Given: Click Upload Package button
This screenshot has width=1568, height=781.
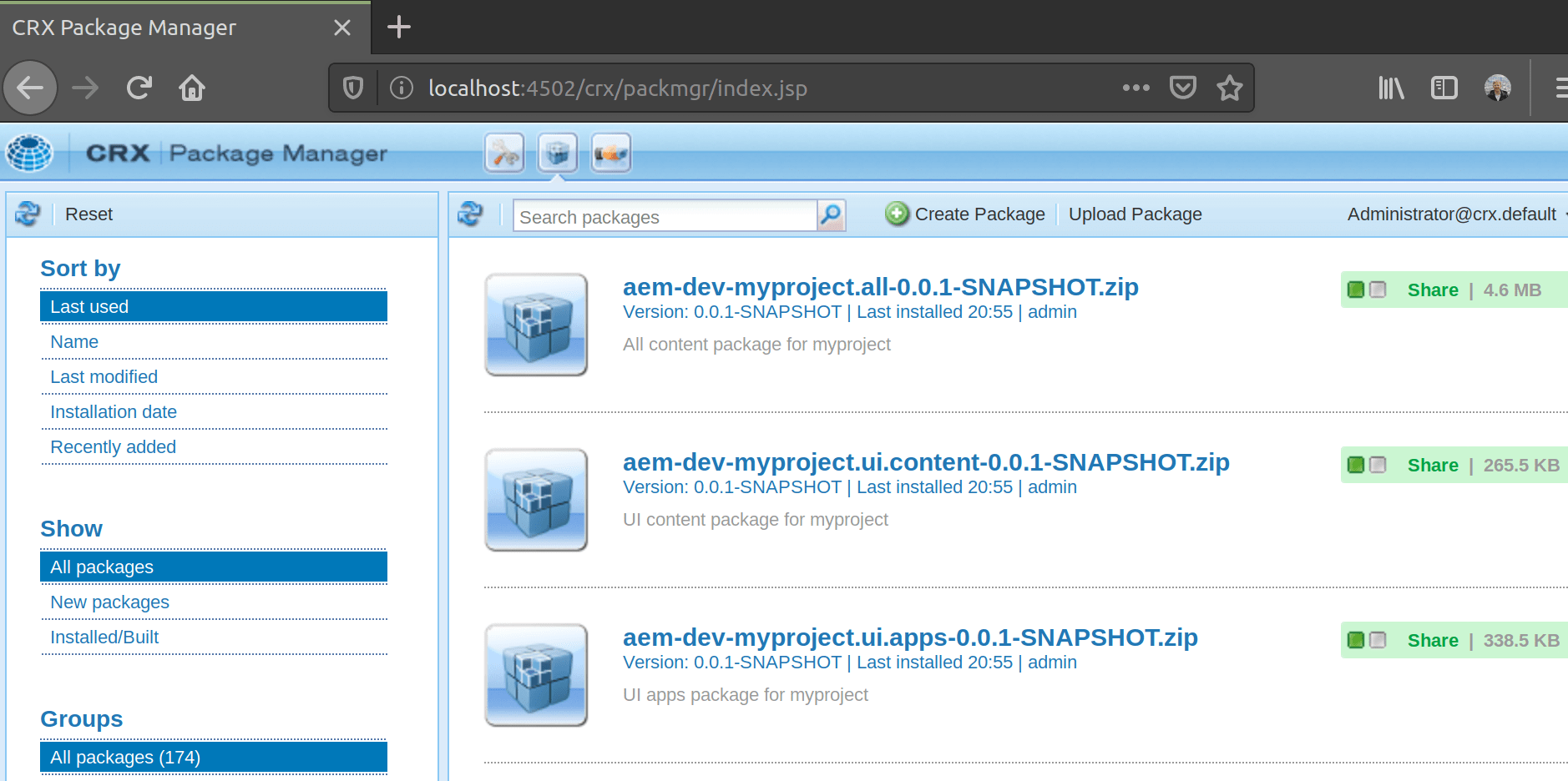Looking at the screenshot, I should pos(1135,214).
